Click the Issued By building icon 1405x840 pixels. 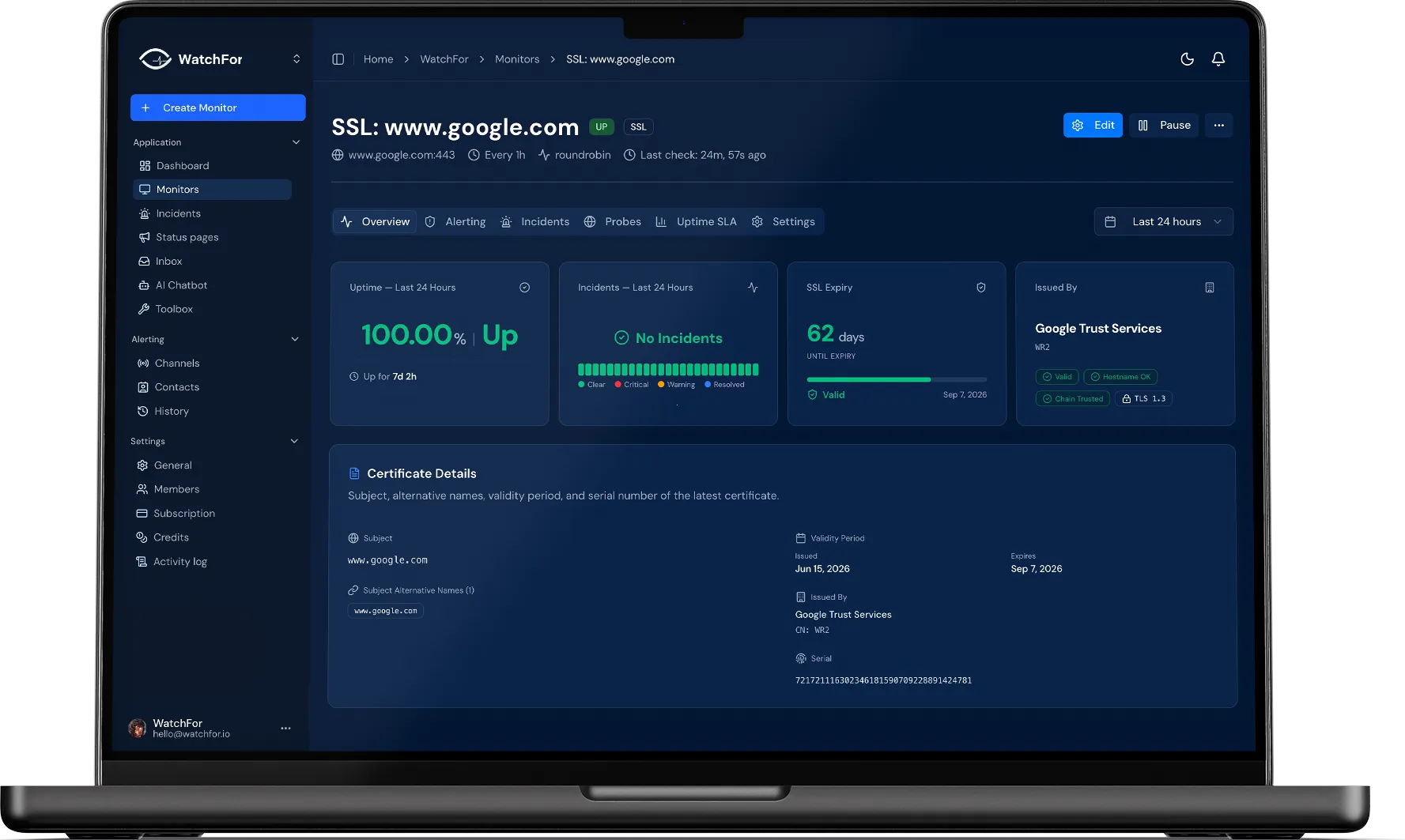point(1209,288)
